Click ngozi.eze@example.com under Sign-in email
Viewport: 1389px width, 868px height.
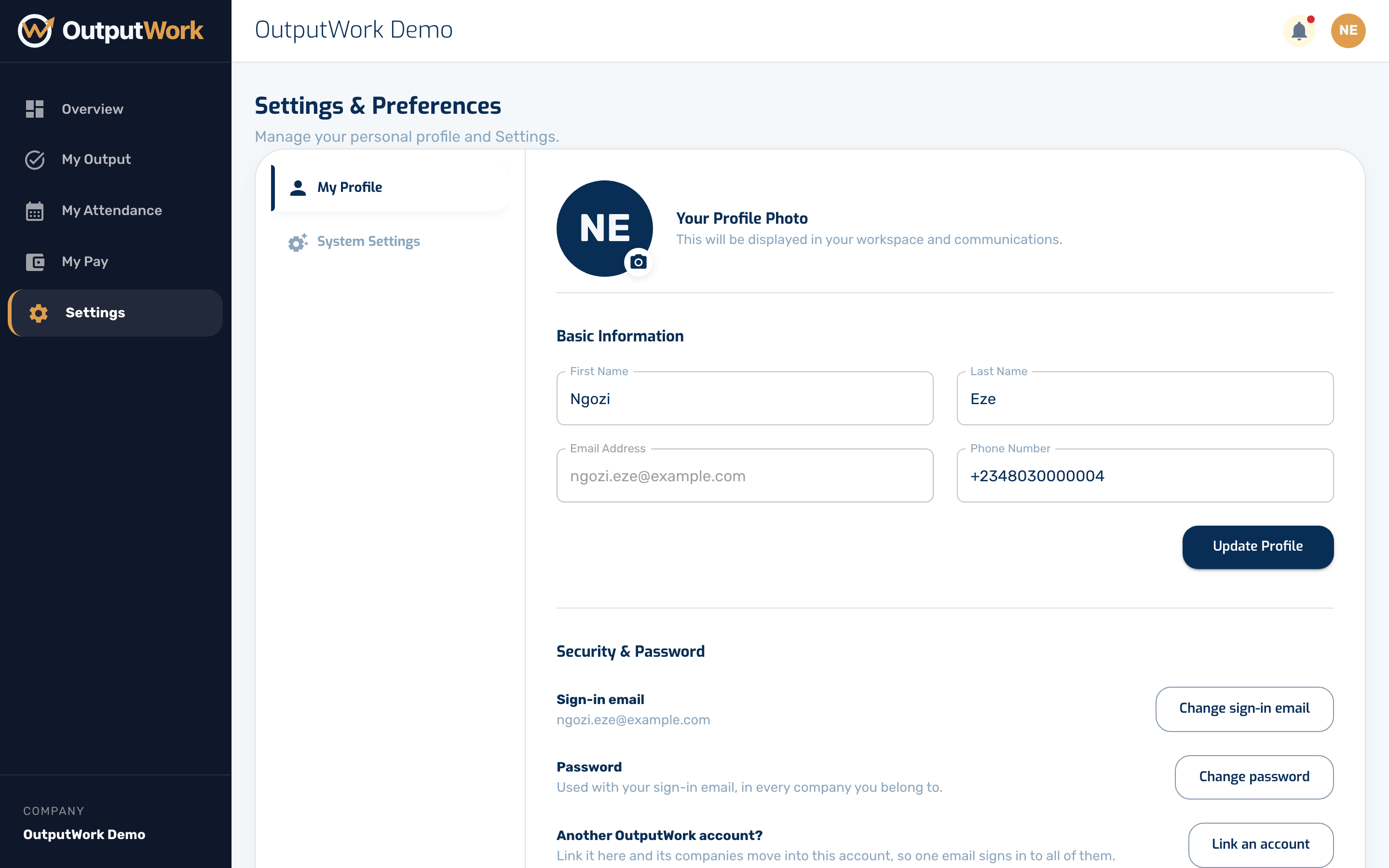(633, 720)
